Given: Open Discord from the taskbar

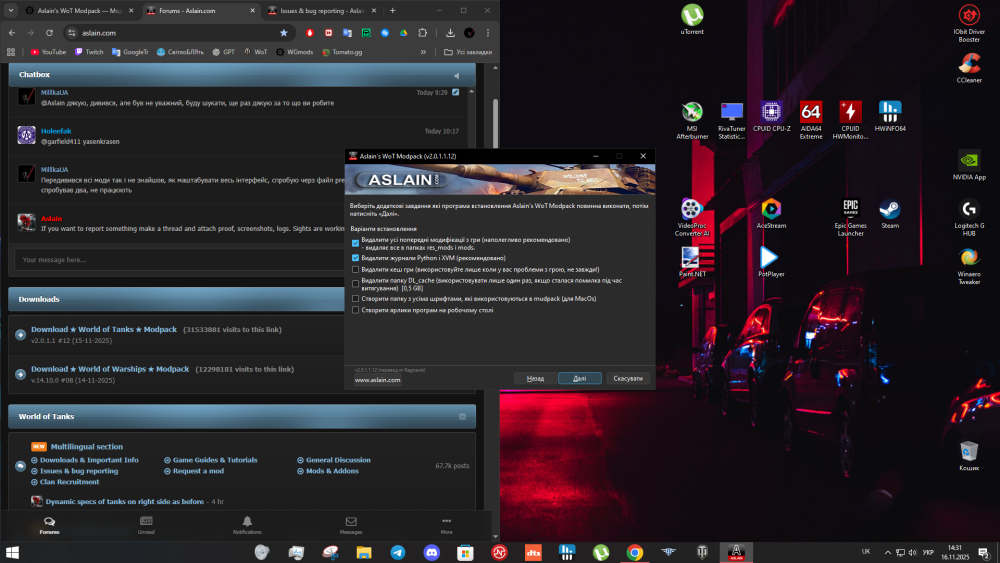Looking at the screenshot, I should pyautogui.click(x=432, y=552).
